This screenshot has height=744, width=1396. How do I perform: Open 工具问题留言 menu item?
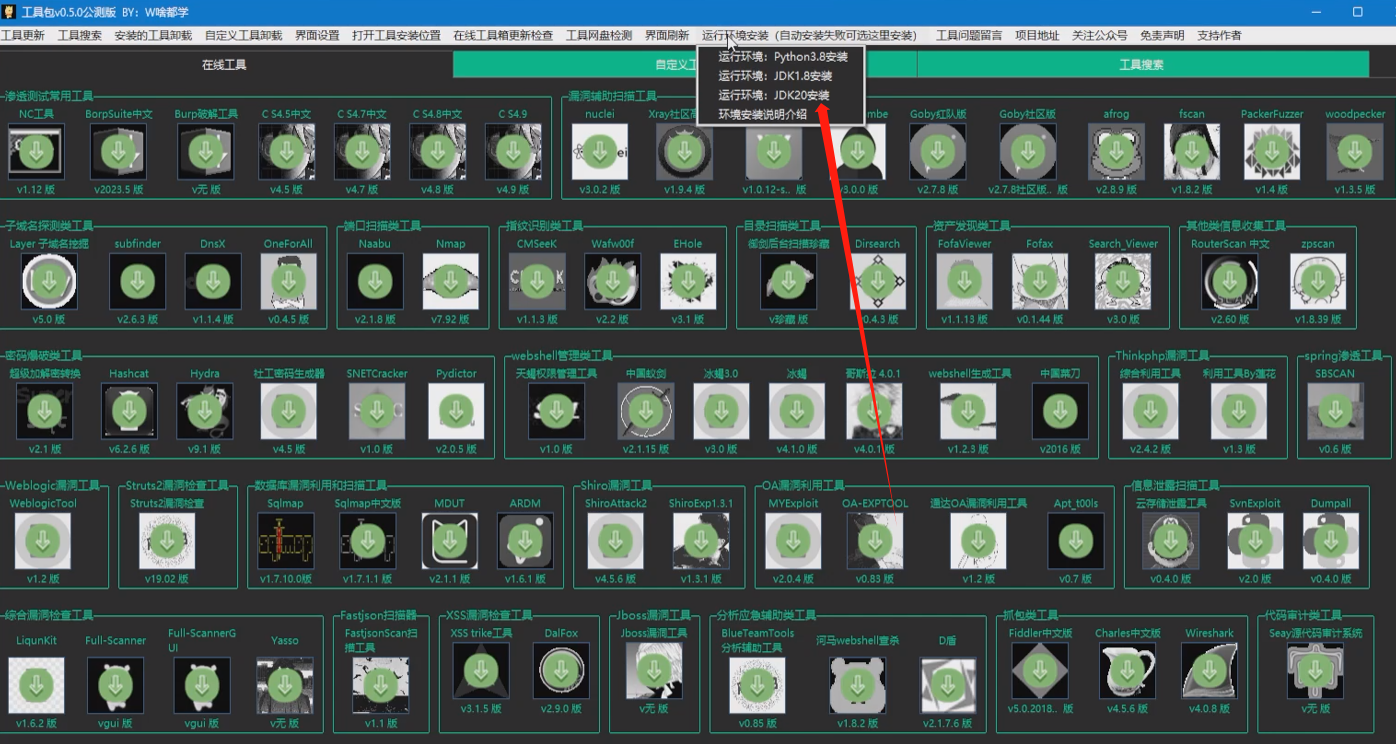point(969,35)
